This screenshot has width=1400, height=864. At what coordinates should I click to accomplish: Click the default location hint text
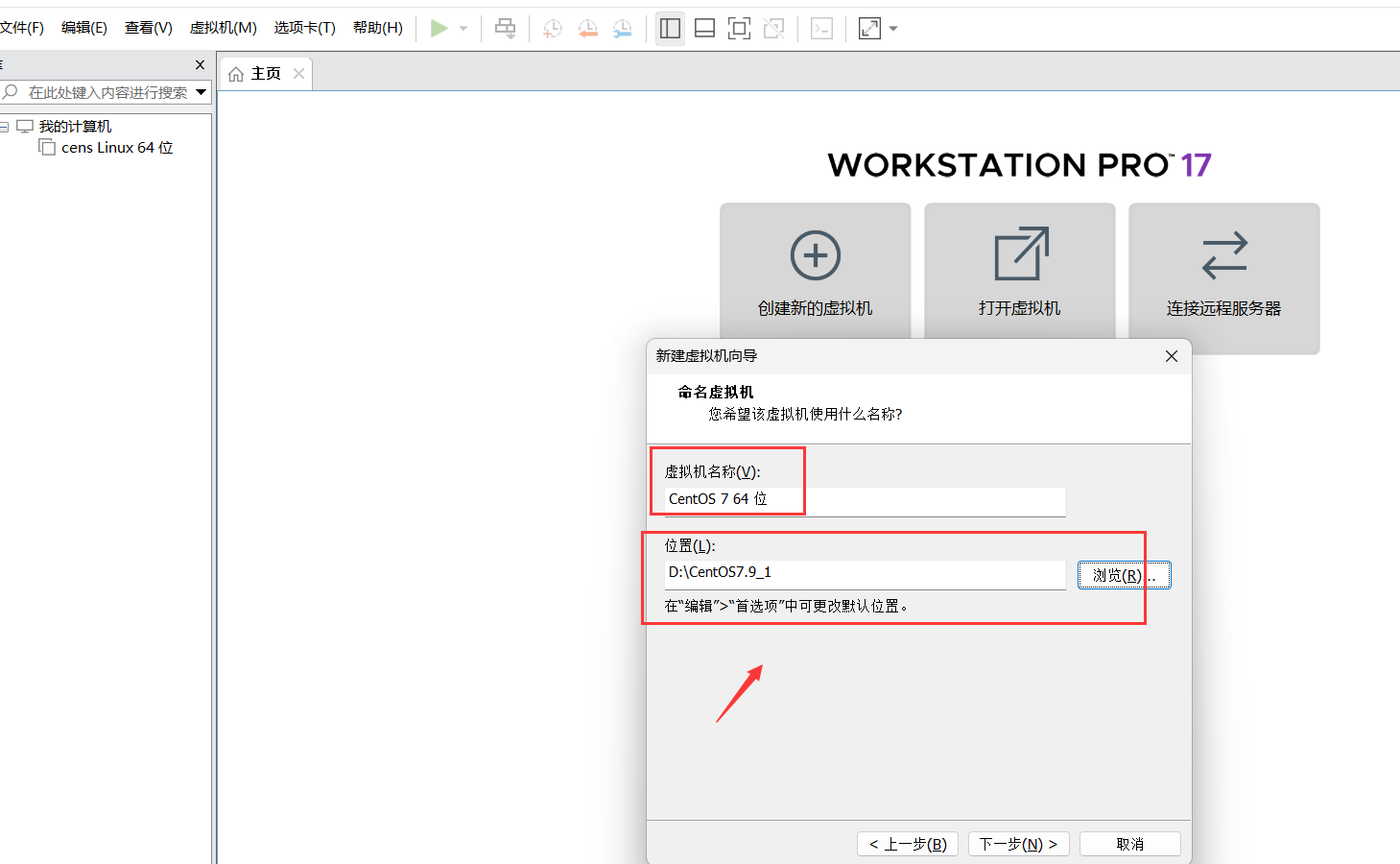786,606
